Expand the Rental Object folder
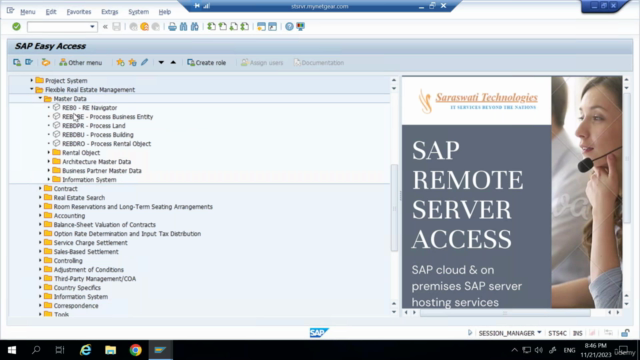The image size is (640, 360). [49, 152]
